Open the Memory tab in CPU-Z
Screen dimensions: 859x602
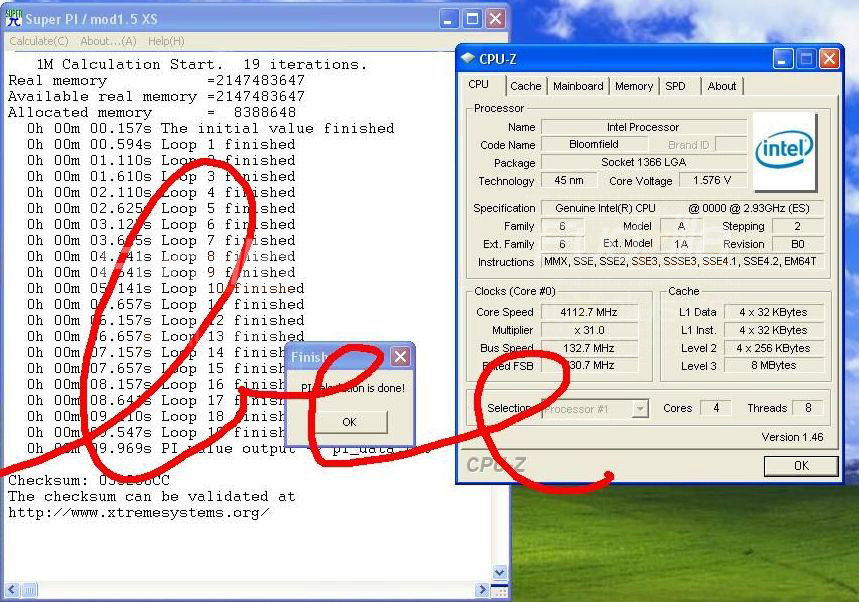[x=634, y=86]
